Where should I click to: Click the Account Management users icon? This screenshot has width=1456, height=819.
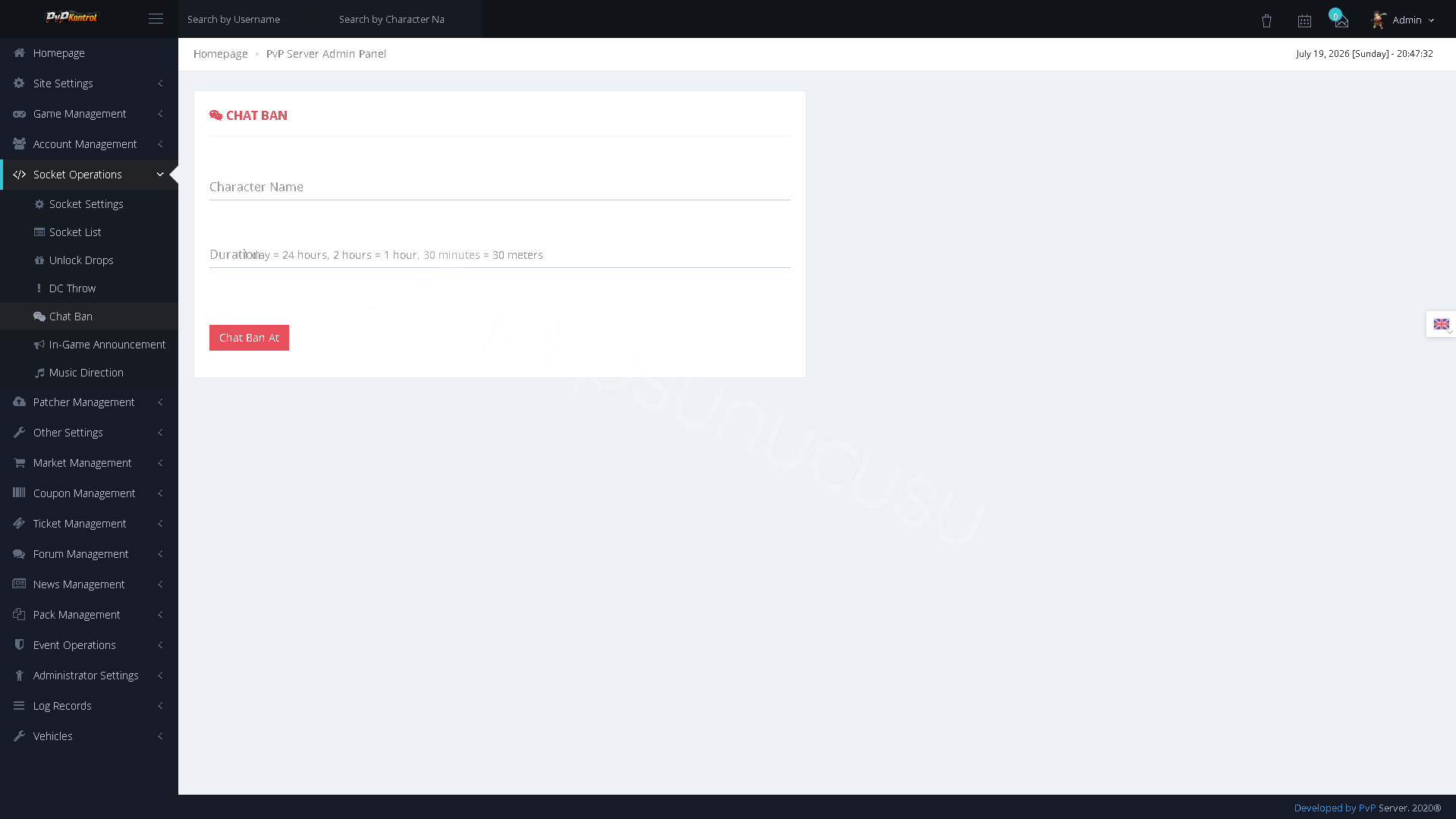pyautogui.click(x=19, y=144)
